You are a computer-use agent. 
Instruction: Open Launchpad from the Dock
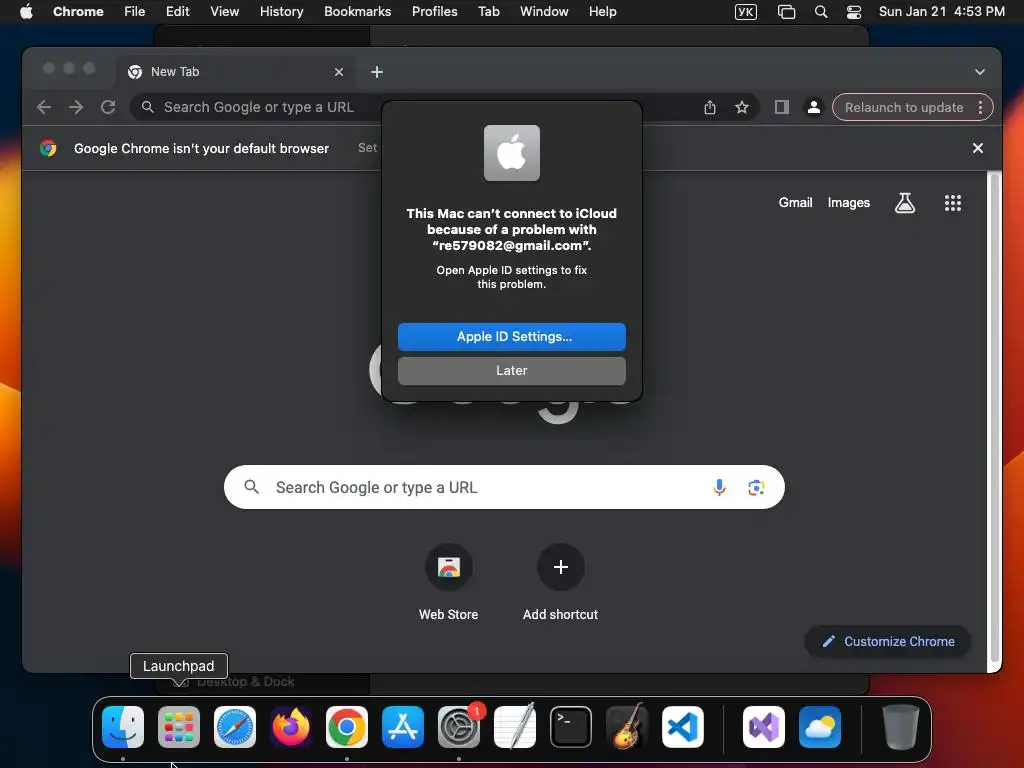pos(179,727)
